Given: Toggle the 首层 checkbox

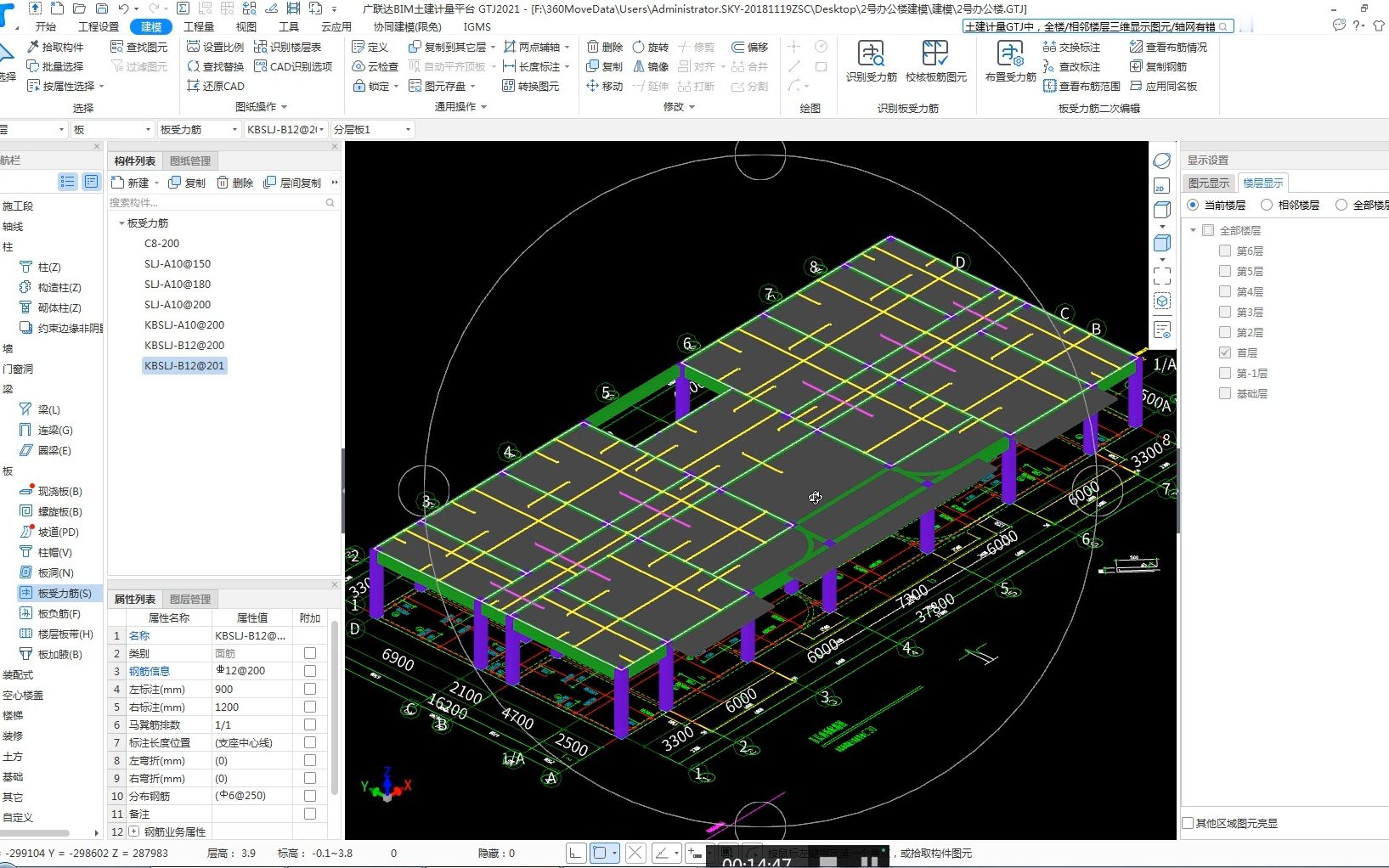Looking at the screenshot, I should (x=1225, y=352).
